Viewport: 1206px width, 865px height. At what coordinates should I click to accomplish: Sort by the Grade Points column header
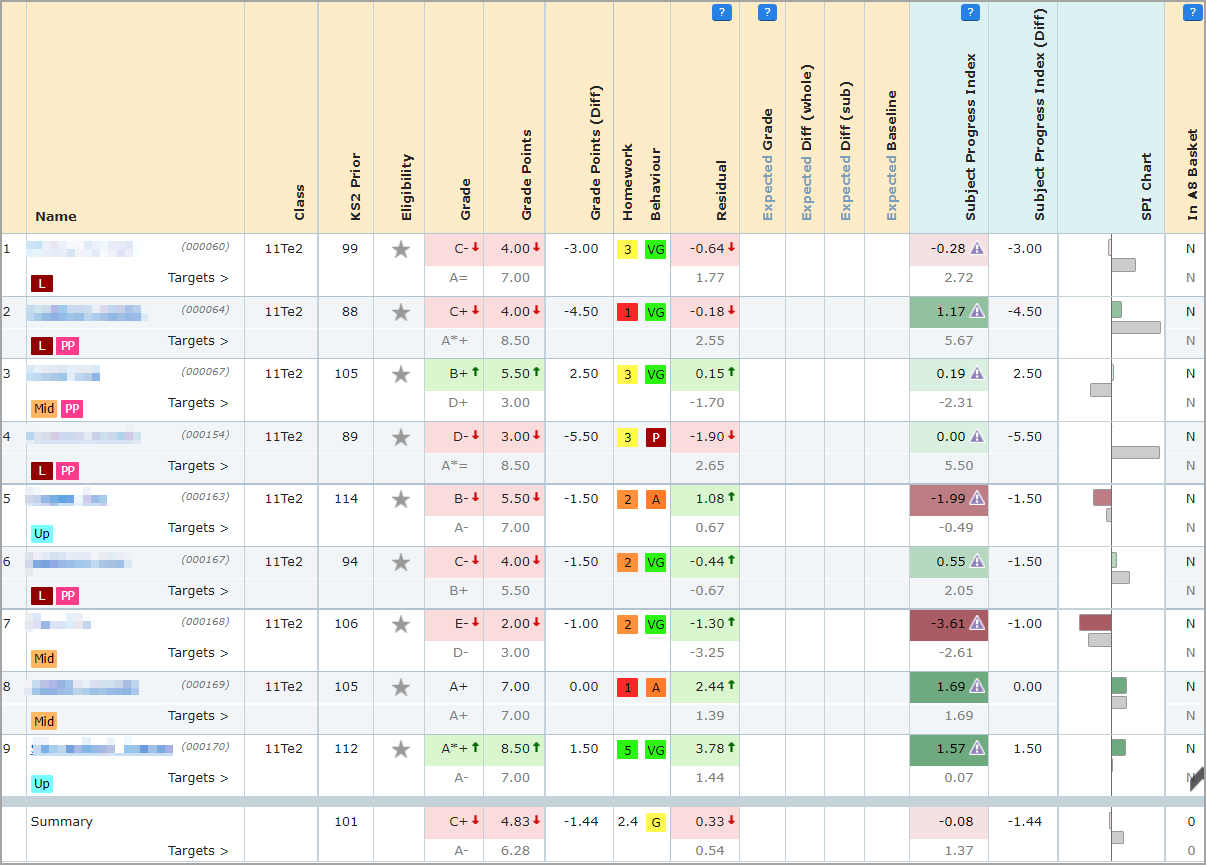pos(527,175)
